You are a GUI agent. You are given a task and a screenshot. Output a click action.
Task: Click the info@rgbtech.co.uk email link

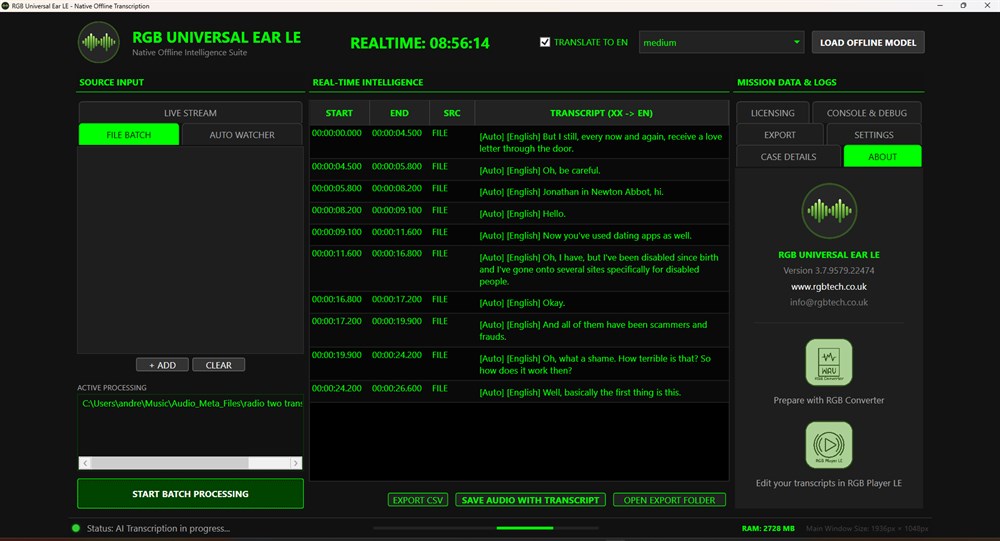(828, 302)
